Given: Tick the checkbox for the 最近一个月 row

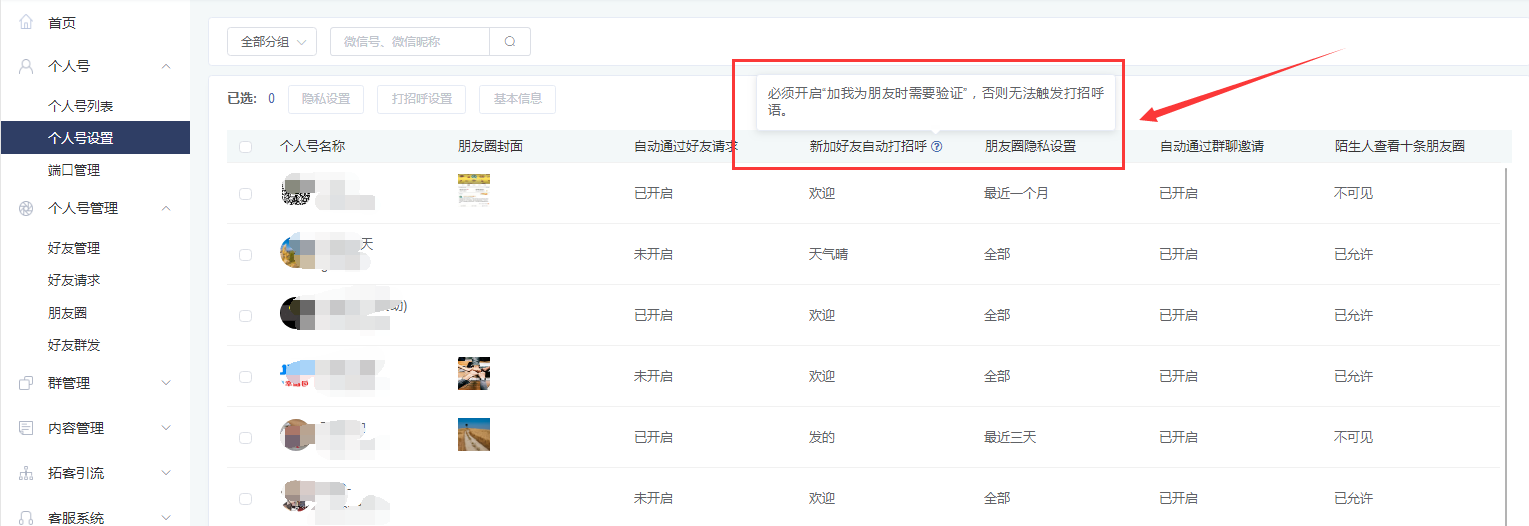Looking at the screenshot, I should (246, 194).
